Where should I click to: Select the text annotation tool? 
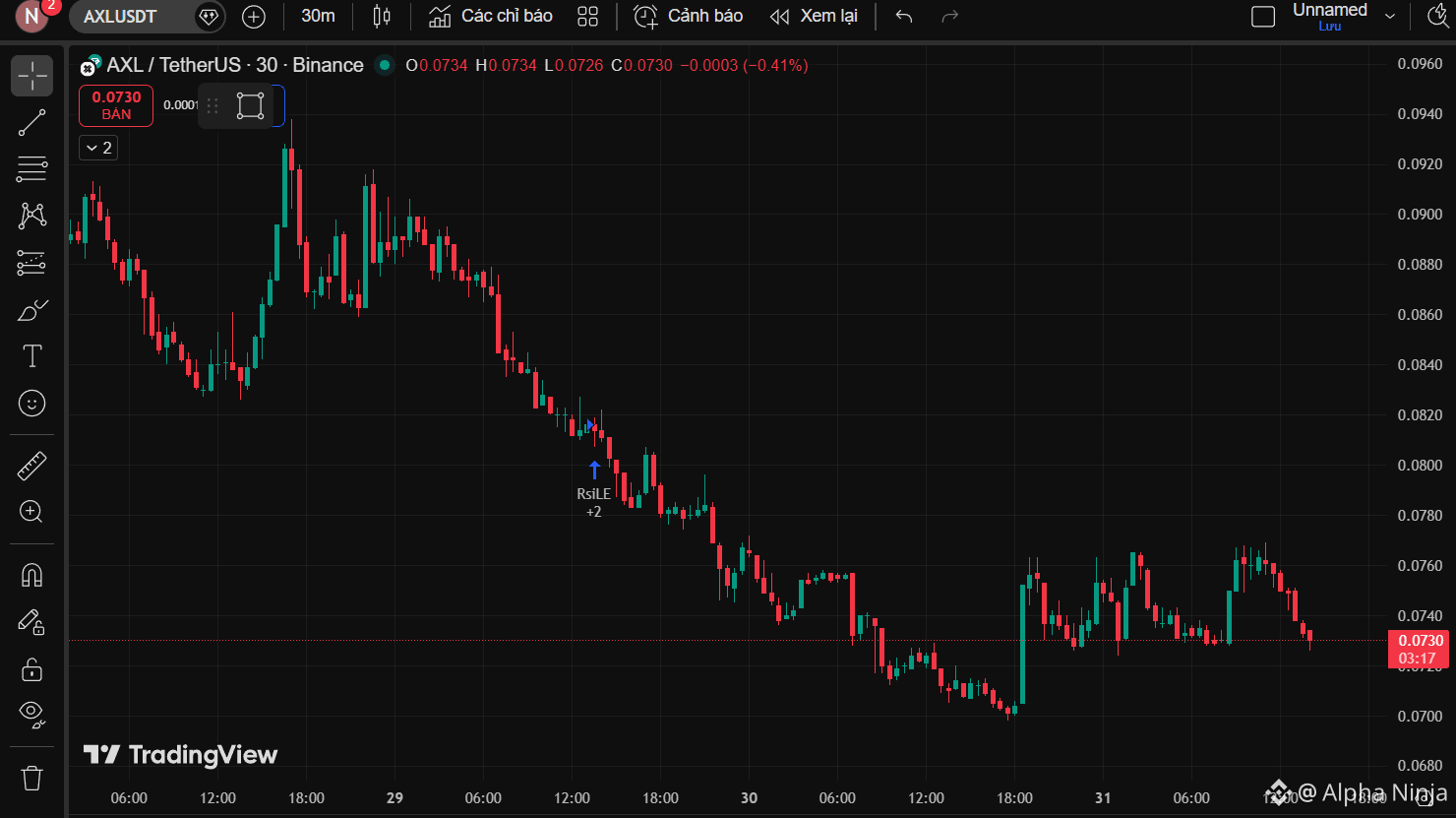point(31,356)
